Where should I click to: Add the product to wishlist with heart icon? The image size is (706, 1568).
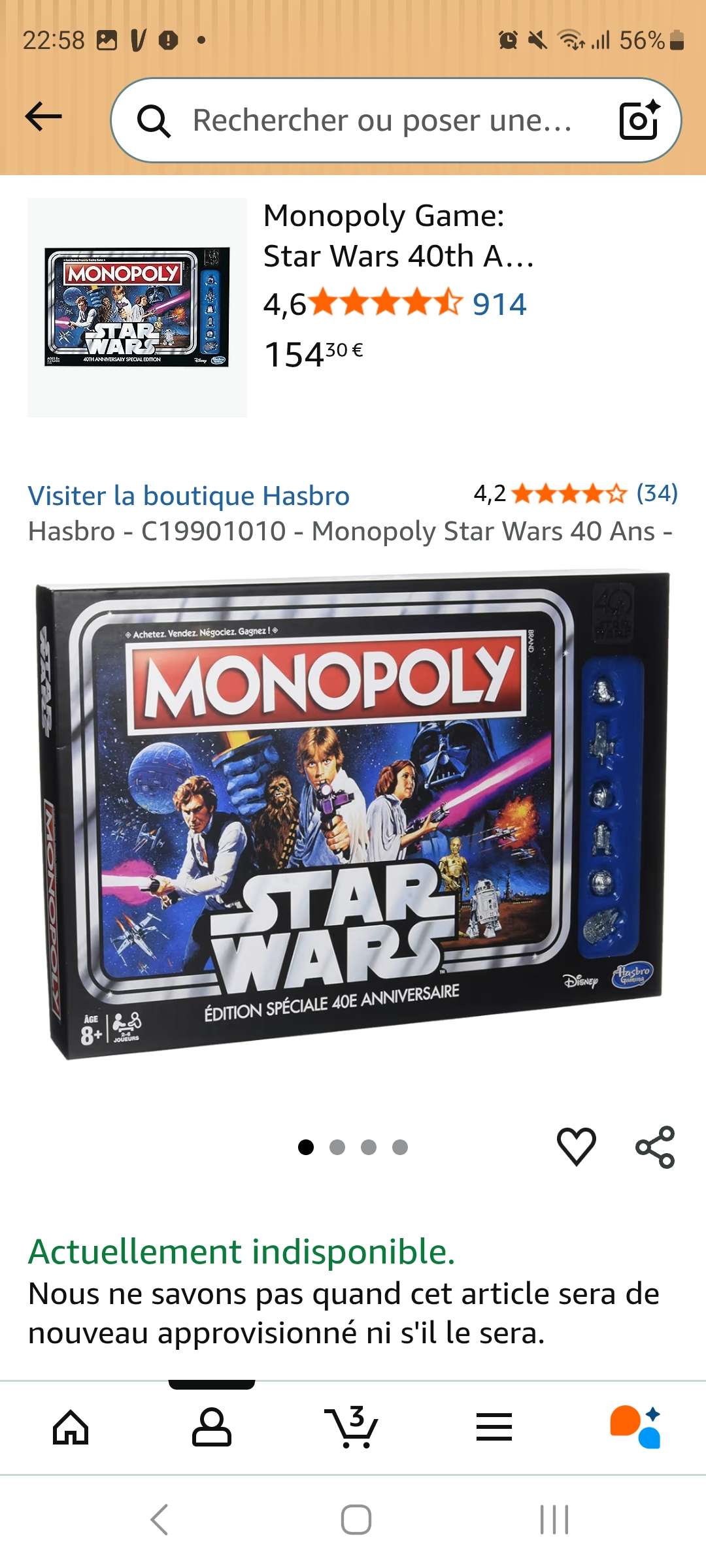(576, 1147)
